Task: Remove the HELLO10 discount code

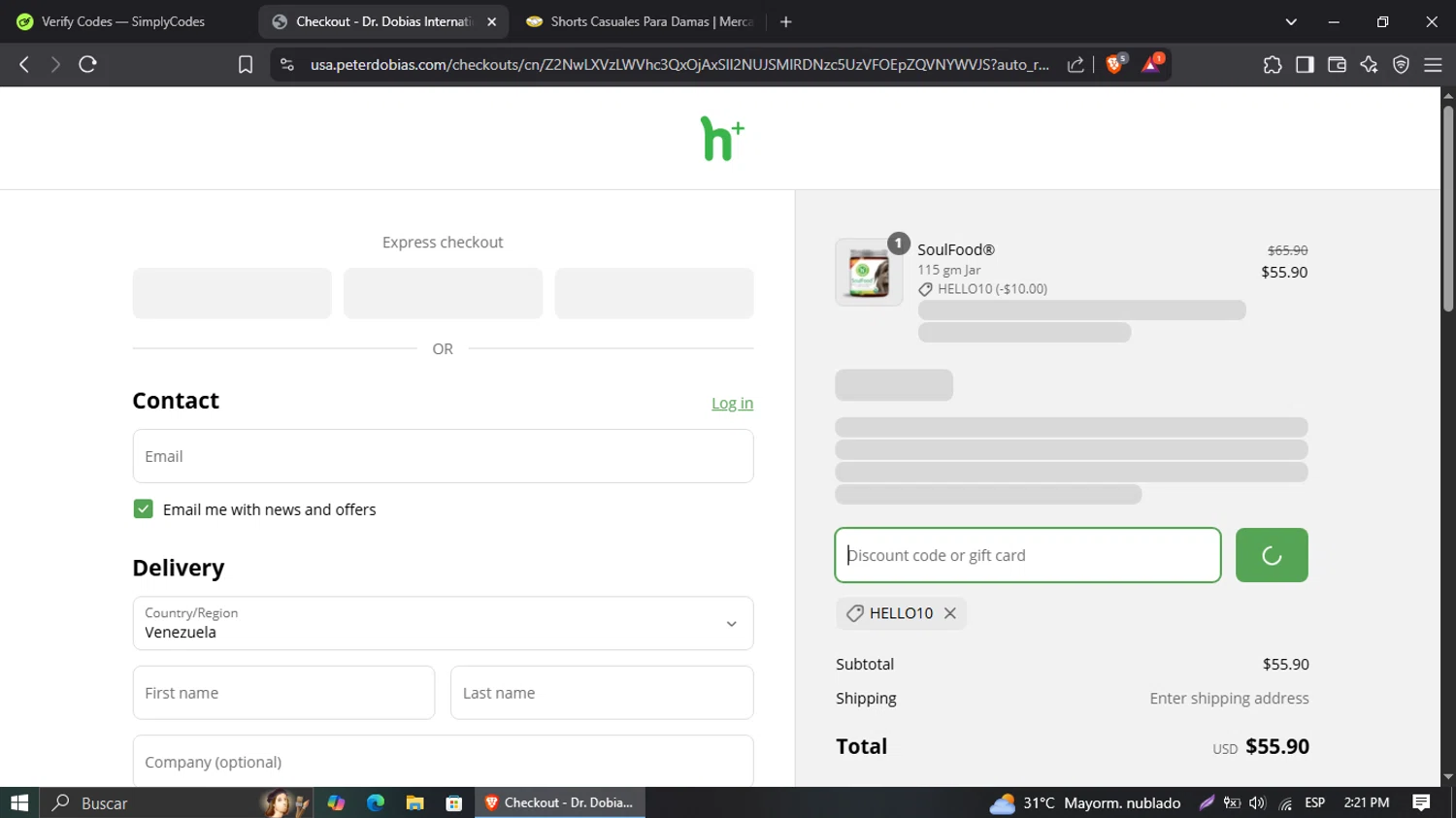Action: [950, 613]
